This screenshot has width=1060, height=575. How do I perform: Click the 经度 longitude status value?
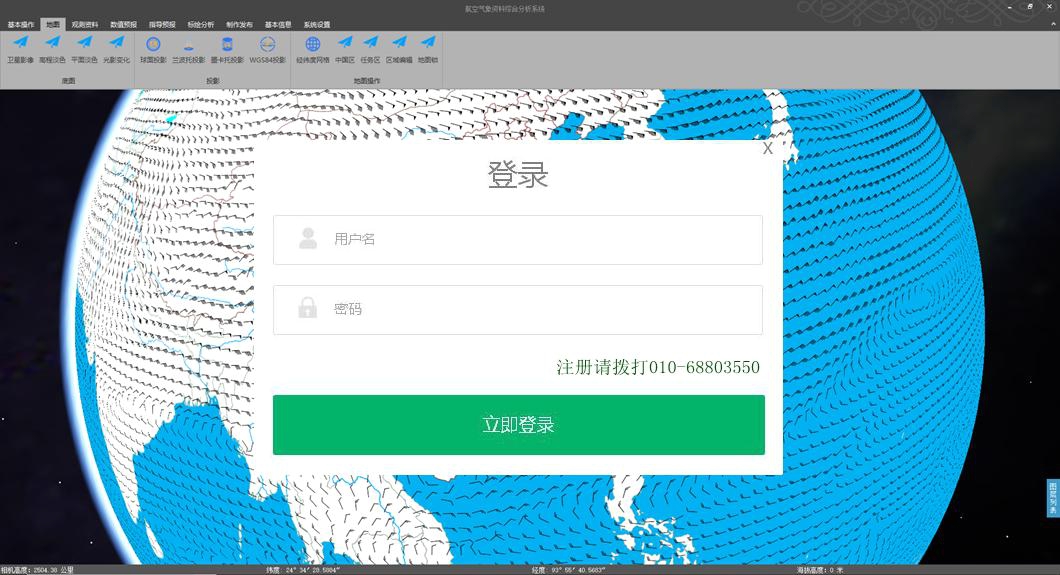[x=568, y=570]
